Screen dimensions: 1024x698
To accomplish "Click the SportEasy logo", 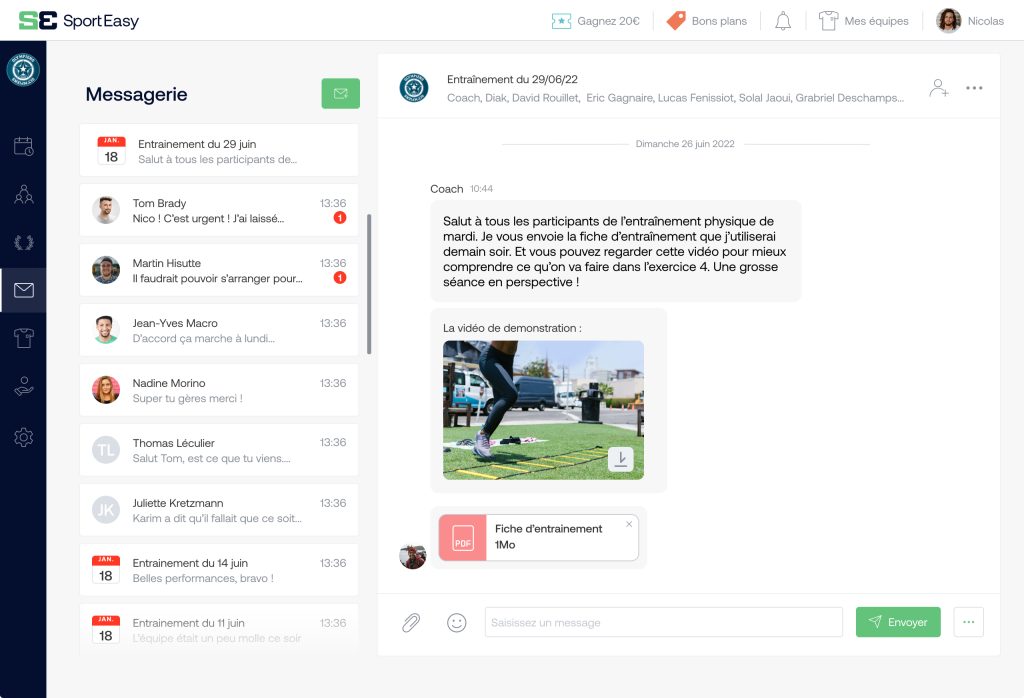I will (78, 20).
